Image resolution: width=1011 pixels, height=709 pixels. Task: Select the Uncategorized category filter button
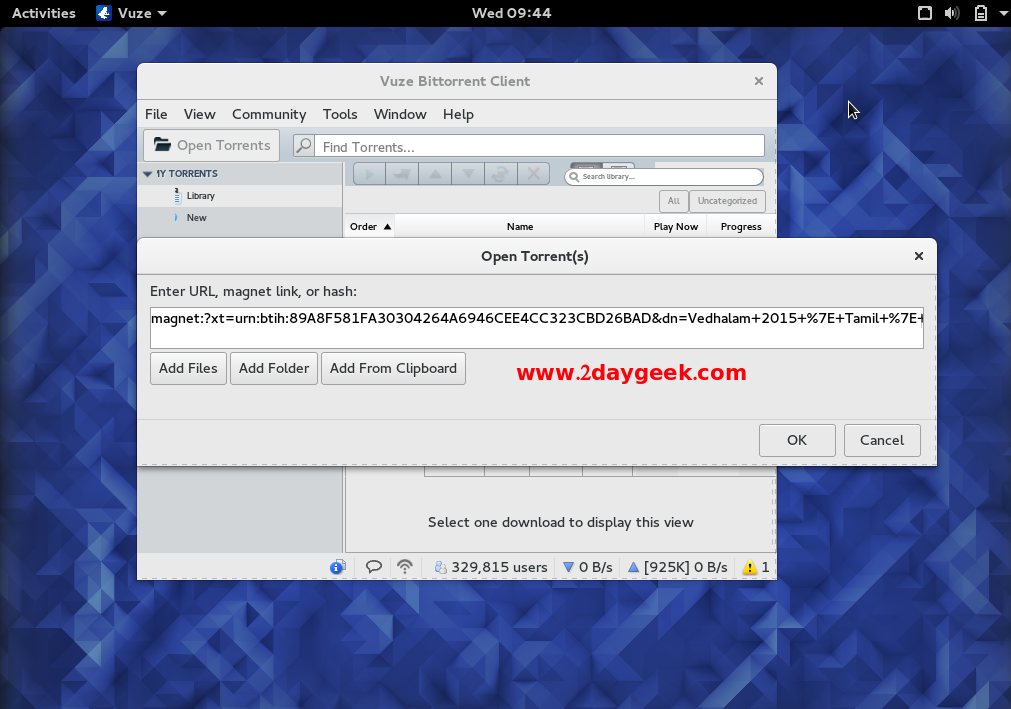point(727,201)
